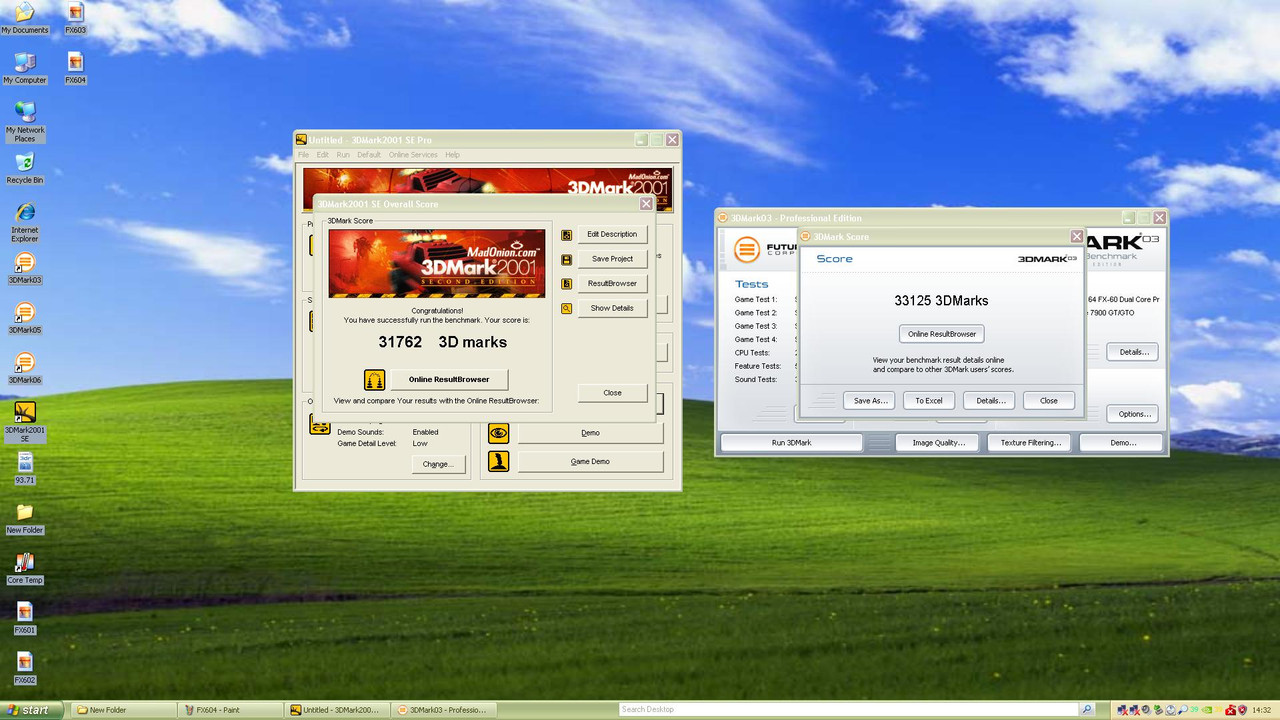Click the ResultBrowser icon beside its button
This screenshot has width=1280, height=720.
(567, 284)
